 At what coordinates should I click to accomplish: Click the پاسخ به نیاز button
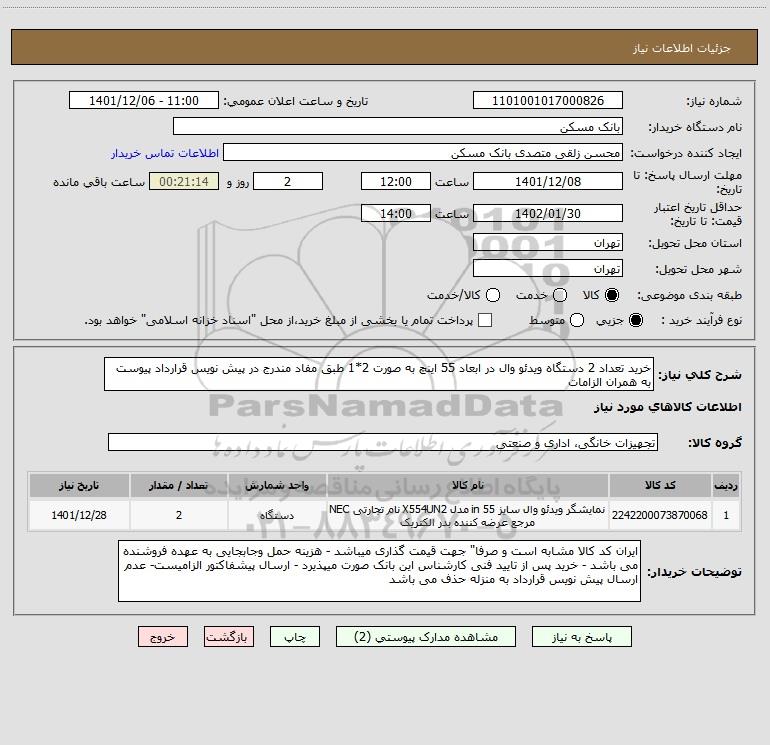tap(579, 637)
